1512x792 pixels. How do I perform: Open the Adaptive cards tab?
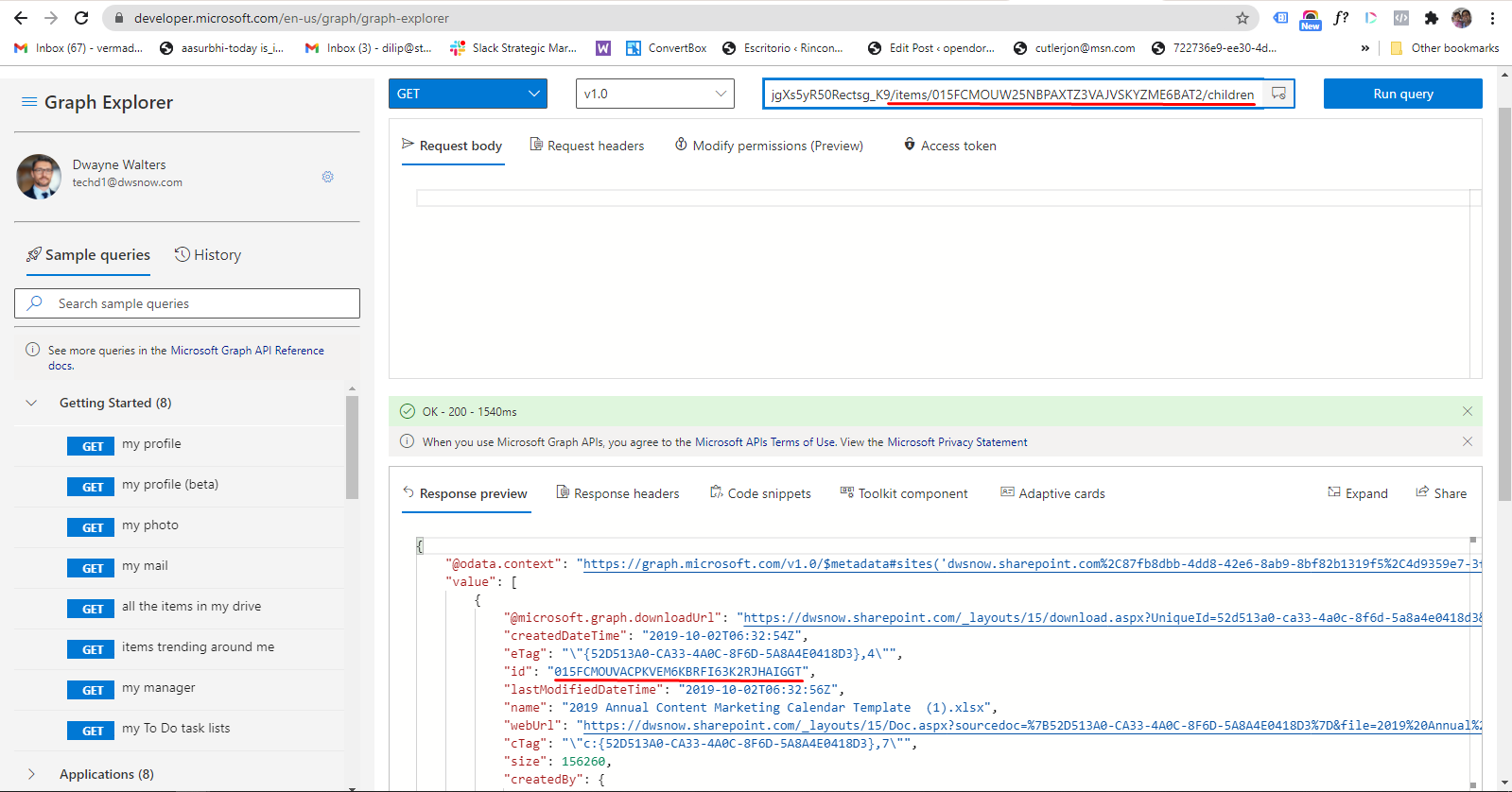pos(1052,493)
